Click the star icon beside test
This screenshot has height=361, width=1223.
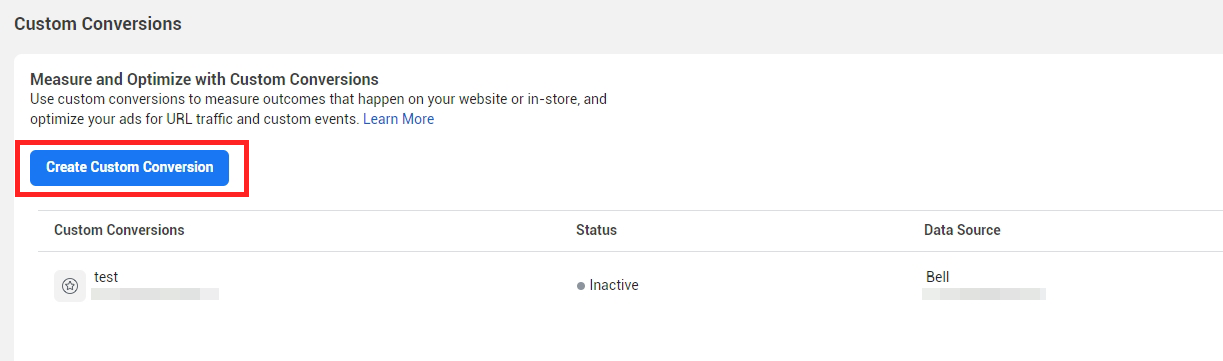tap(70, 286)
